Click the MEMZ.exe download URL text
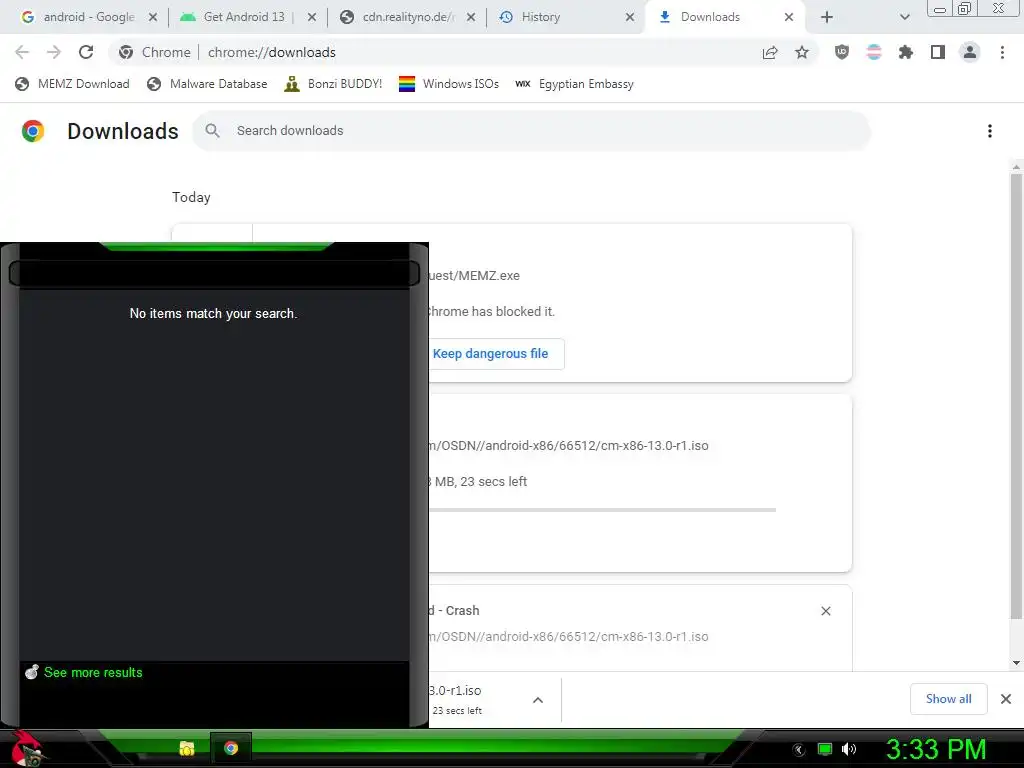Screen dimensions: 1024x768 click(475, 276)
